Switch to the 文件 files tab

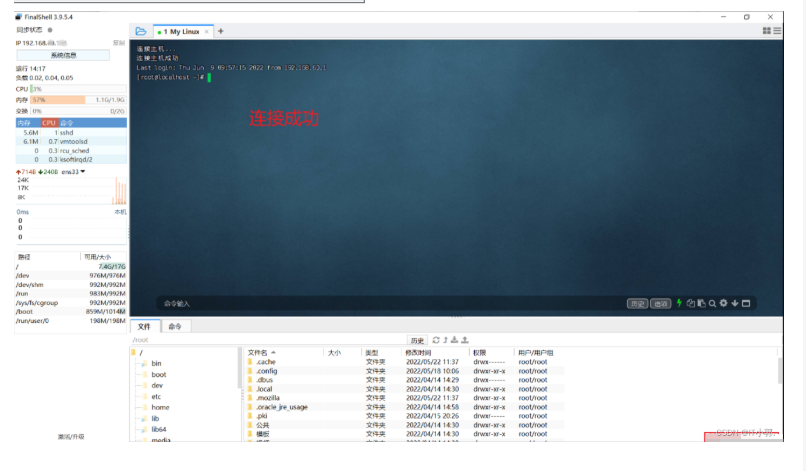(144, 327)
